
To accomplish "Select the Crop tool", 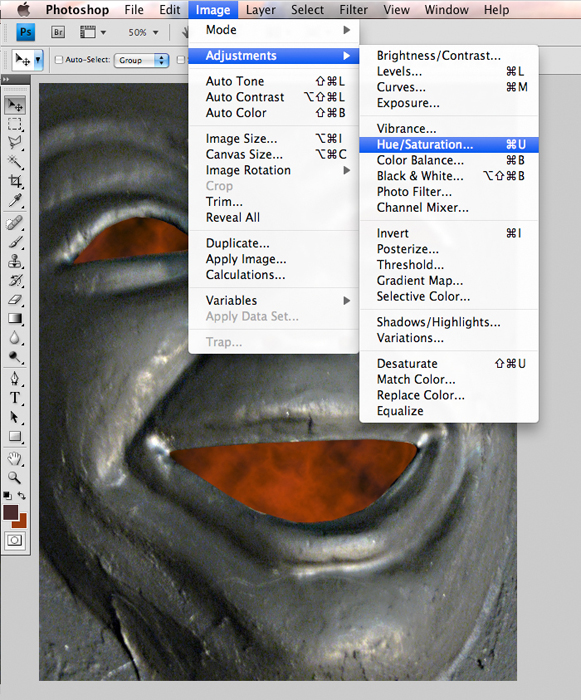I will pos(15,181).
